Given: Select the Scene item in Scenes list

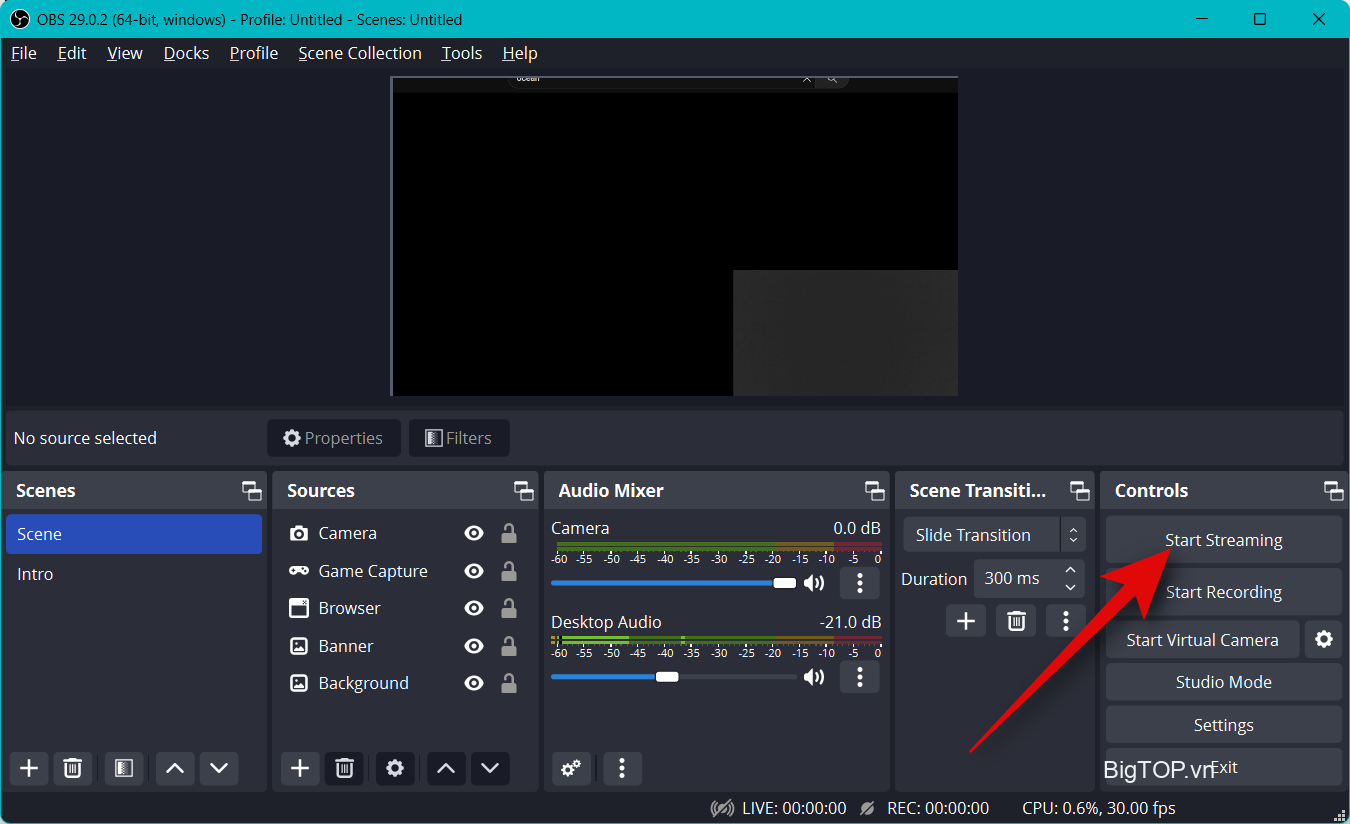Looking at the screenshot, I should (x=134, y=534).
